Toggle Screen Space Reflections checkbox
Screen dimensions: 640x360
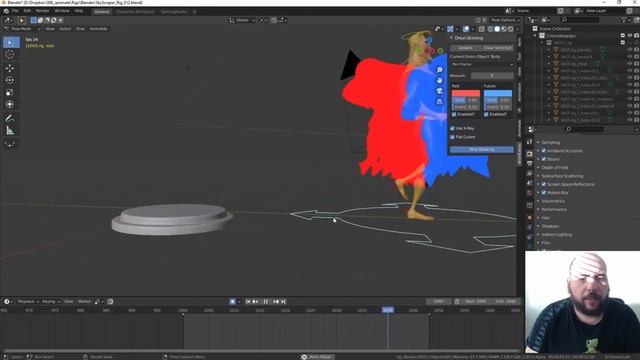pos(544,184)
